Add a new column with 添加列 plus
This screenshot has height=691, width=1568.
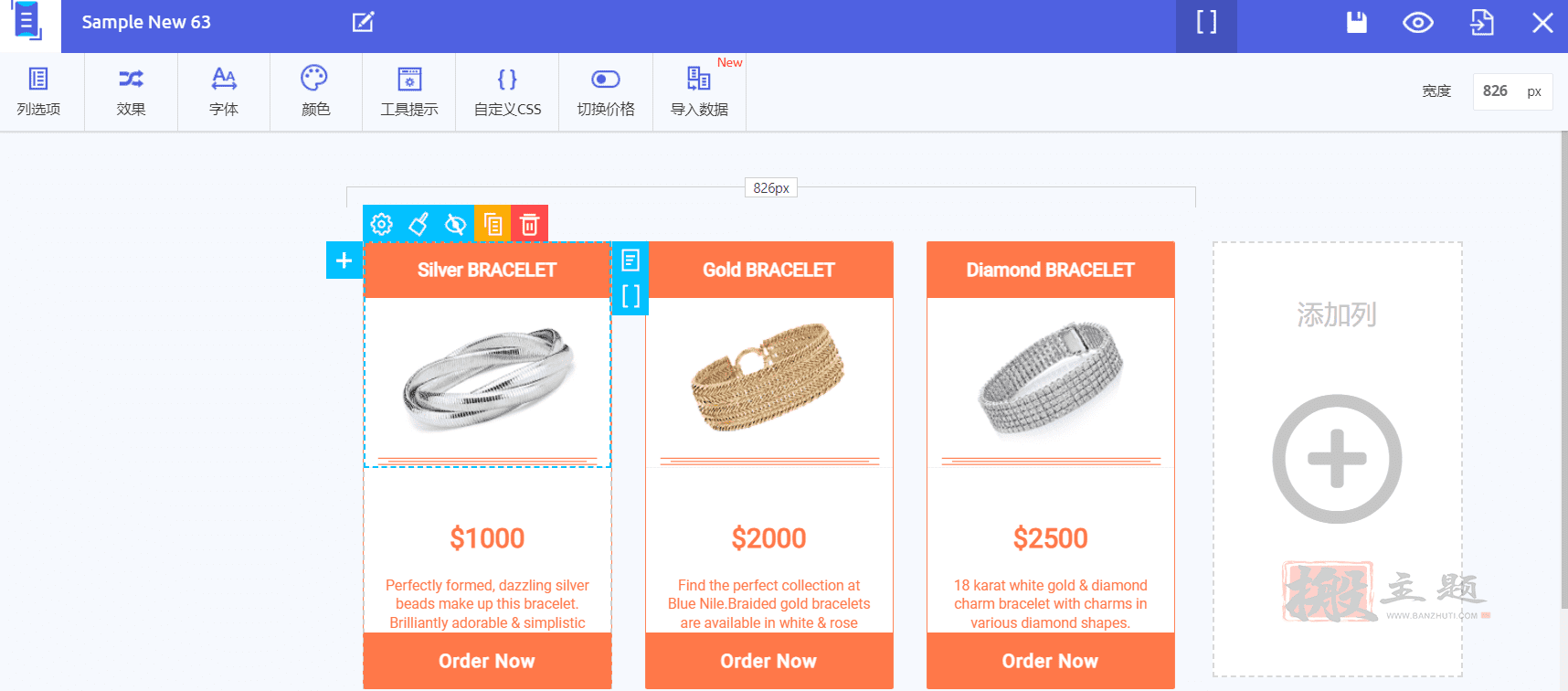pos(1337,459)
